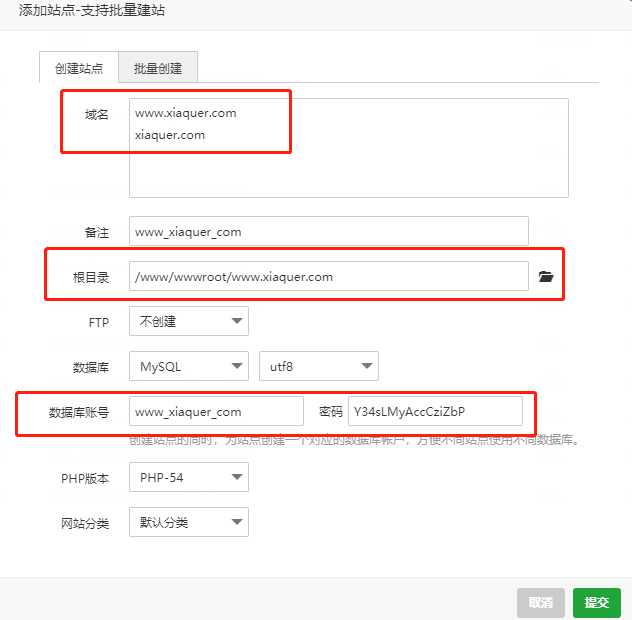632x620 pixels.
Task: Click the dialog title 添加站点-支持批量建站
Action: (92, 10)
